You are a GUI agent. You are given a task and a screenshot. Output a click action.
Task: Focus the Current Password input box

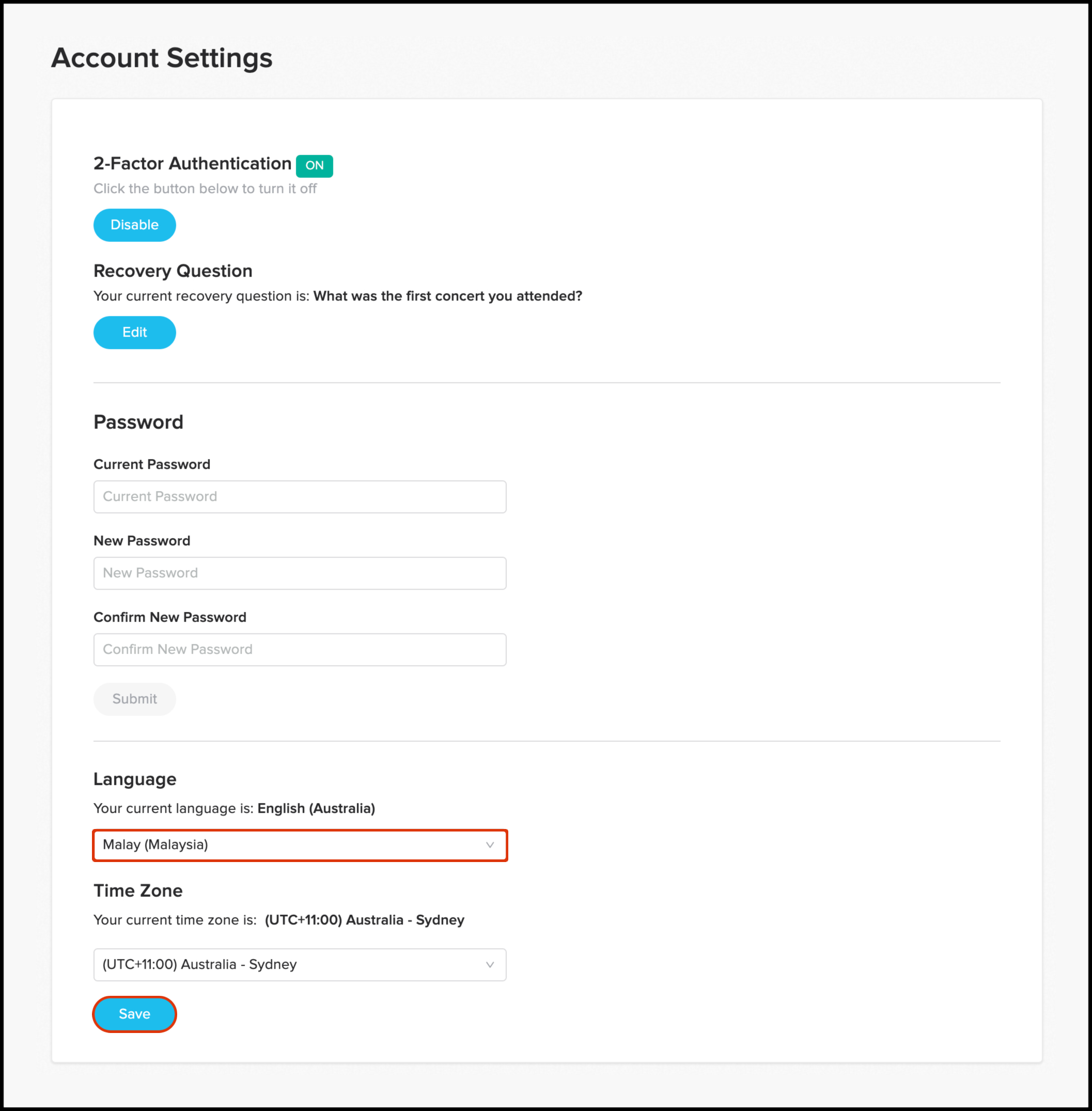[x=300, y=497]
